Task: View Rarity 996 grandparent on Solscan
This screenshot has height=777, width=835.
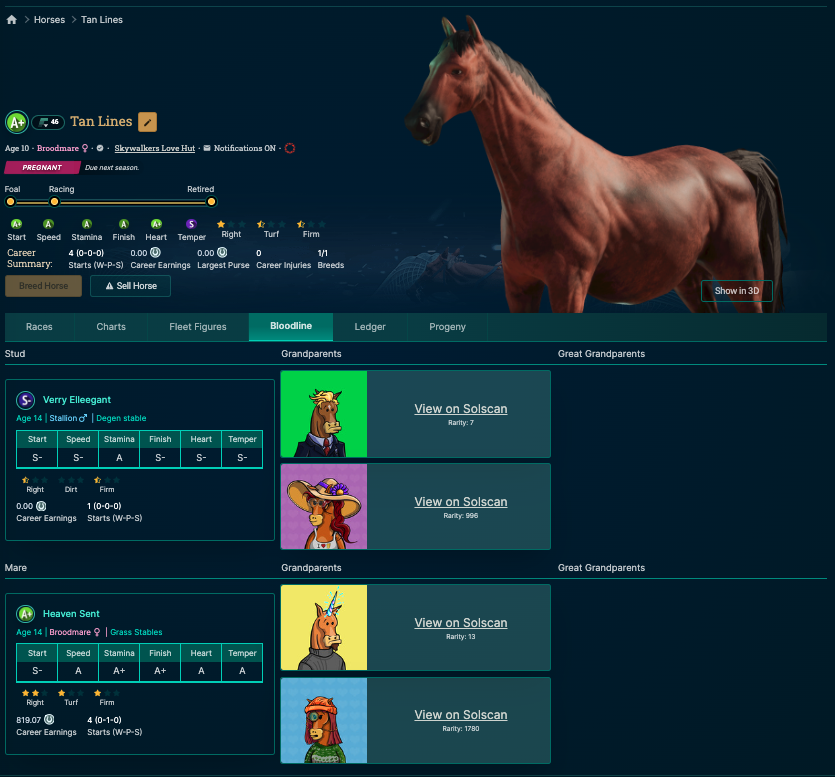Action: (461, 502)
